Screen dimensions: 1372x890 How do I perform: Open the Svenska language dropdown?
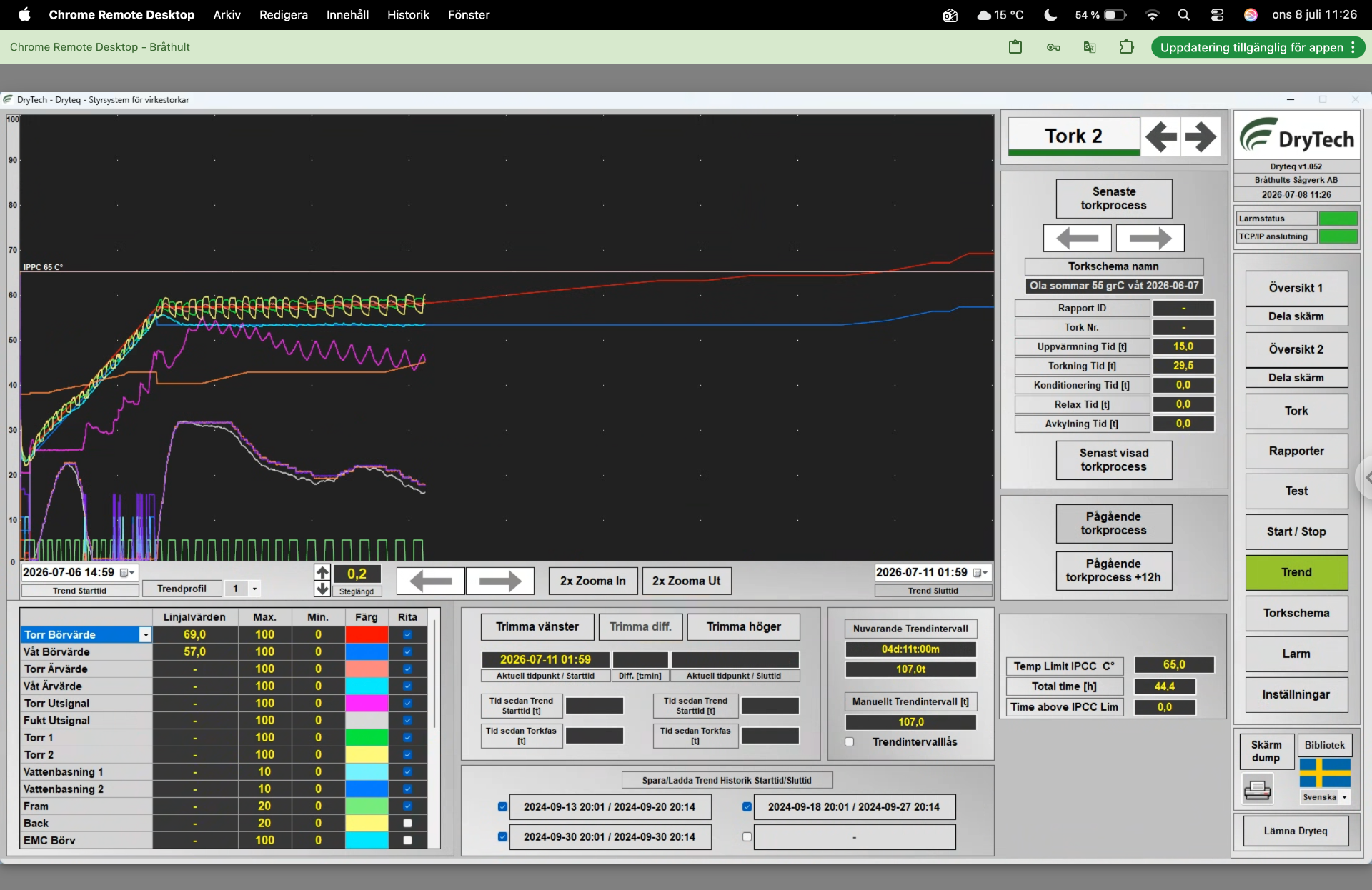[1344, 797]
